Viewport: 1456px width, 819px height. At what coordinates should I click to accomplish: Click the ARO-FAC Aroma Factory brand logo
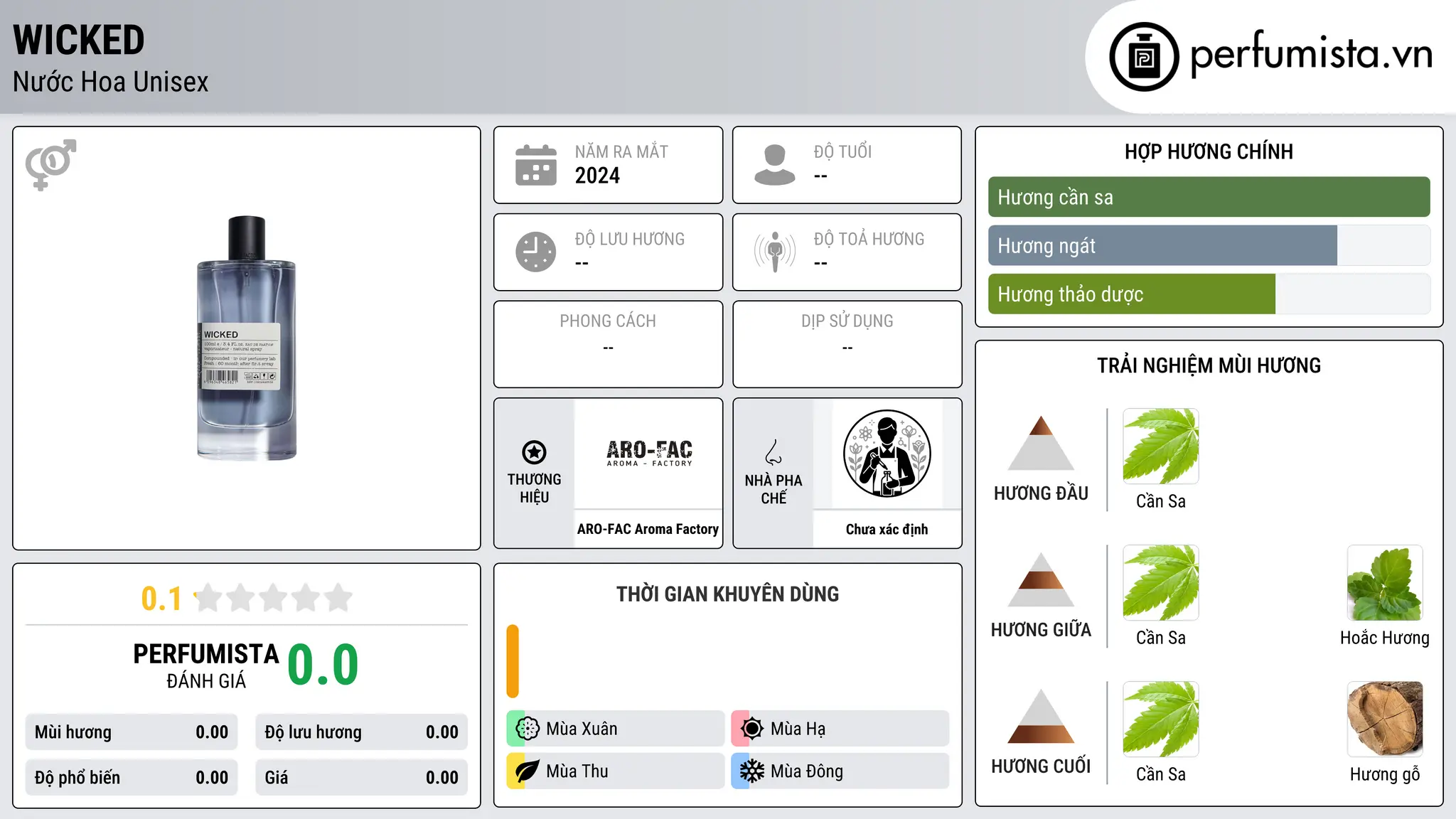649,453
